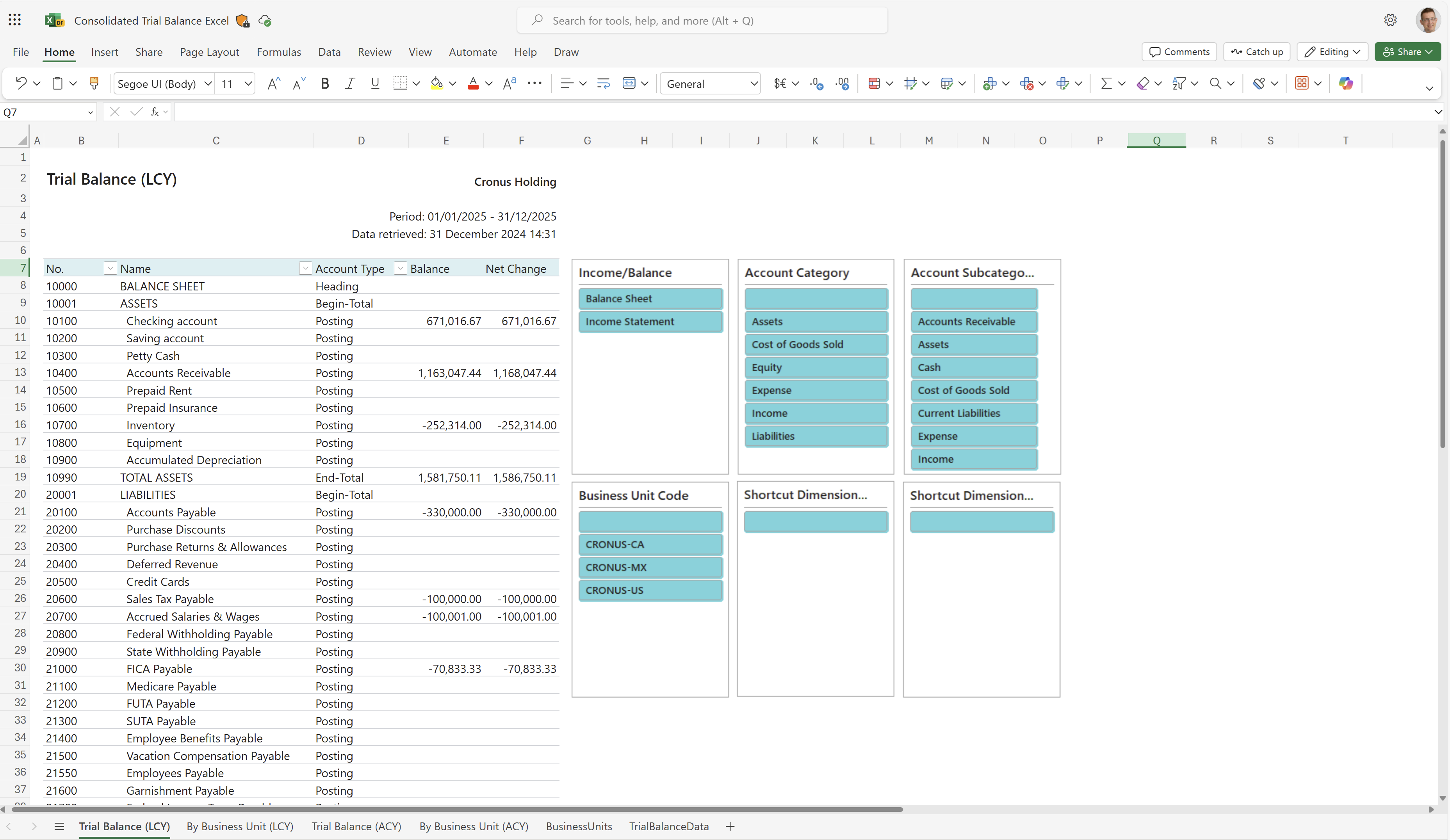Screen dimensions: 1450x840
Task: Select Balance Sheet filter button
Action: (x=650, y=298)
